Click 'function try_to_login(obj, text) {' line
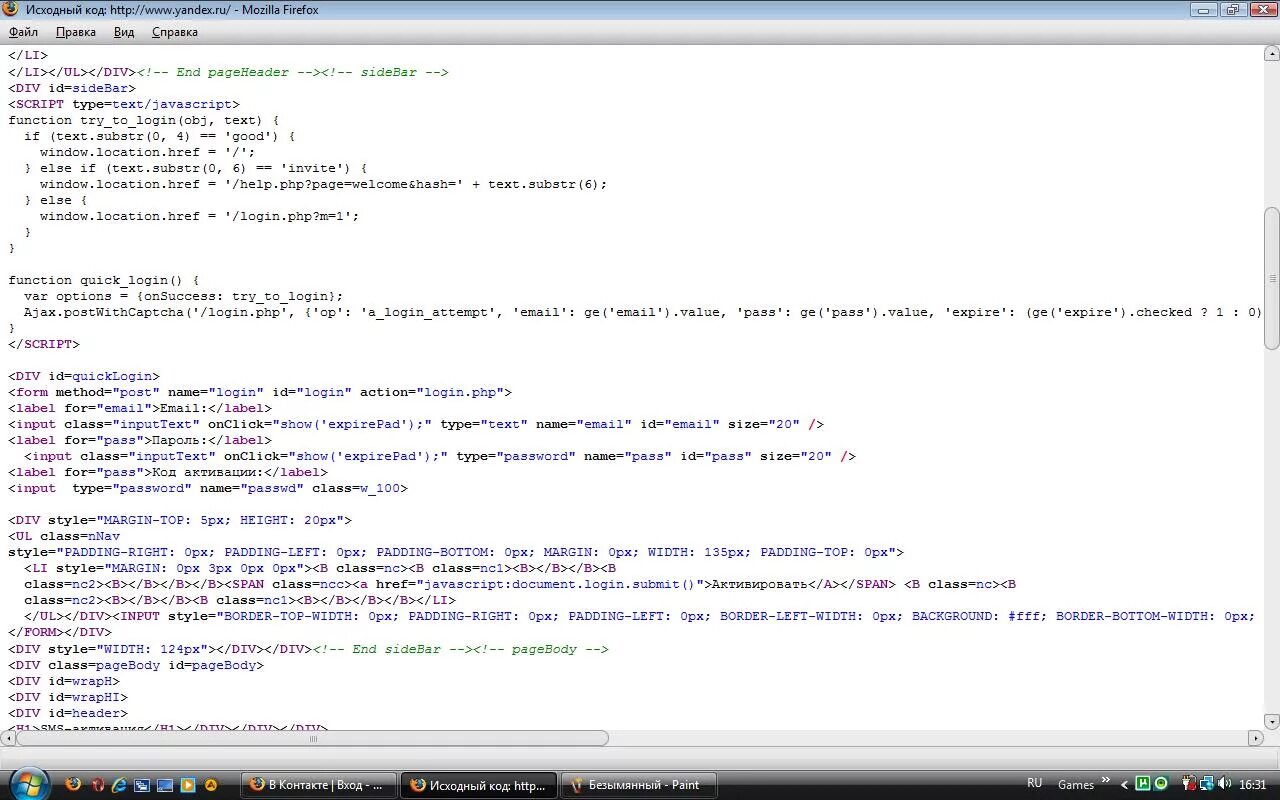 pos(144,120)
